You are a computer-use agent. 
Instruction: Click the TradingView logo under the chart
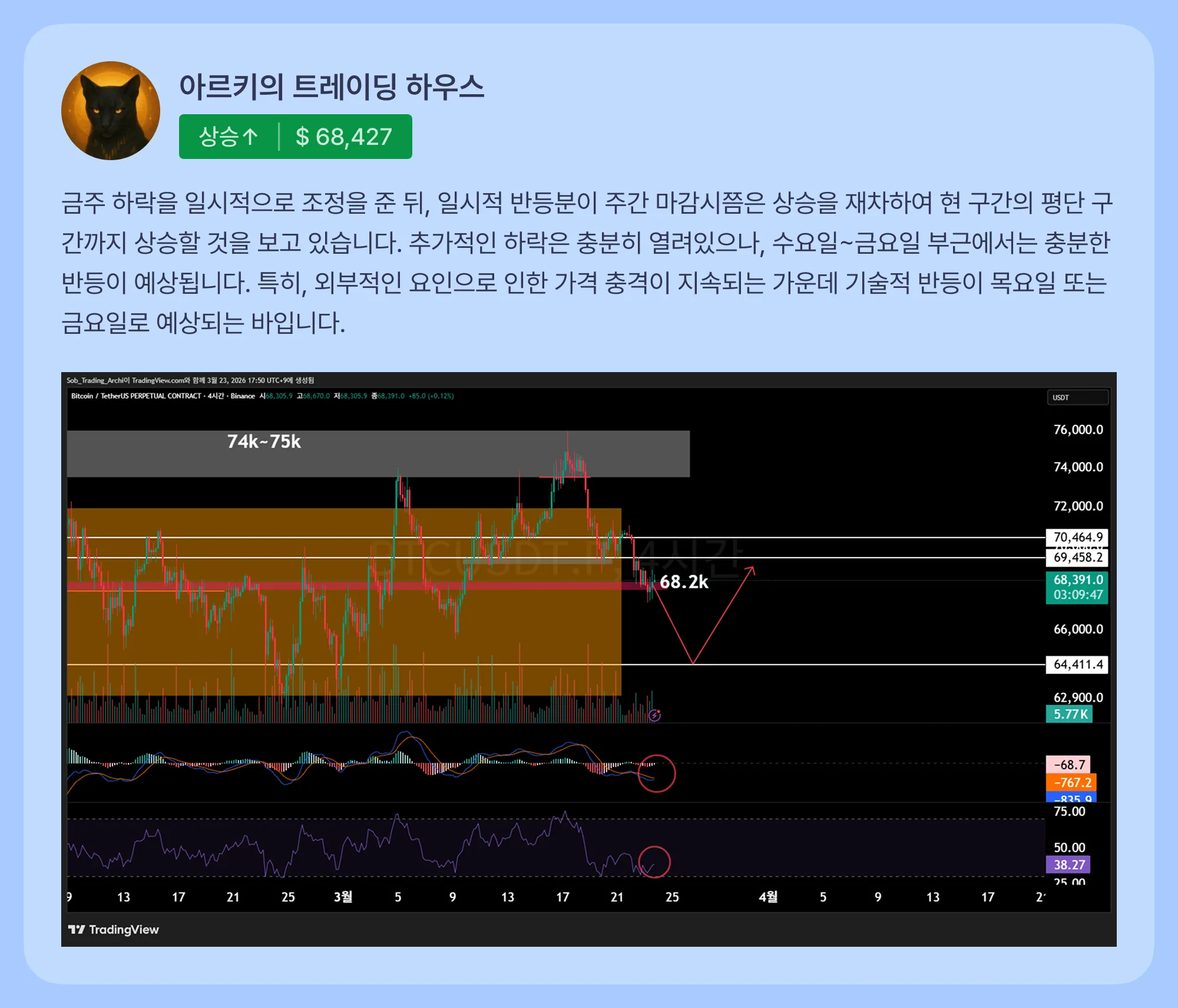(114, 929)
